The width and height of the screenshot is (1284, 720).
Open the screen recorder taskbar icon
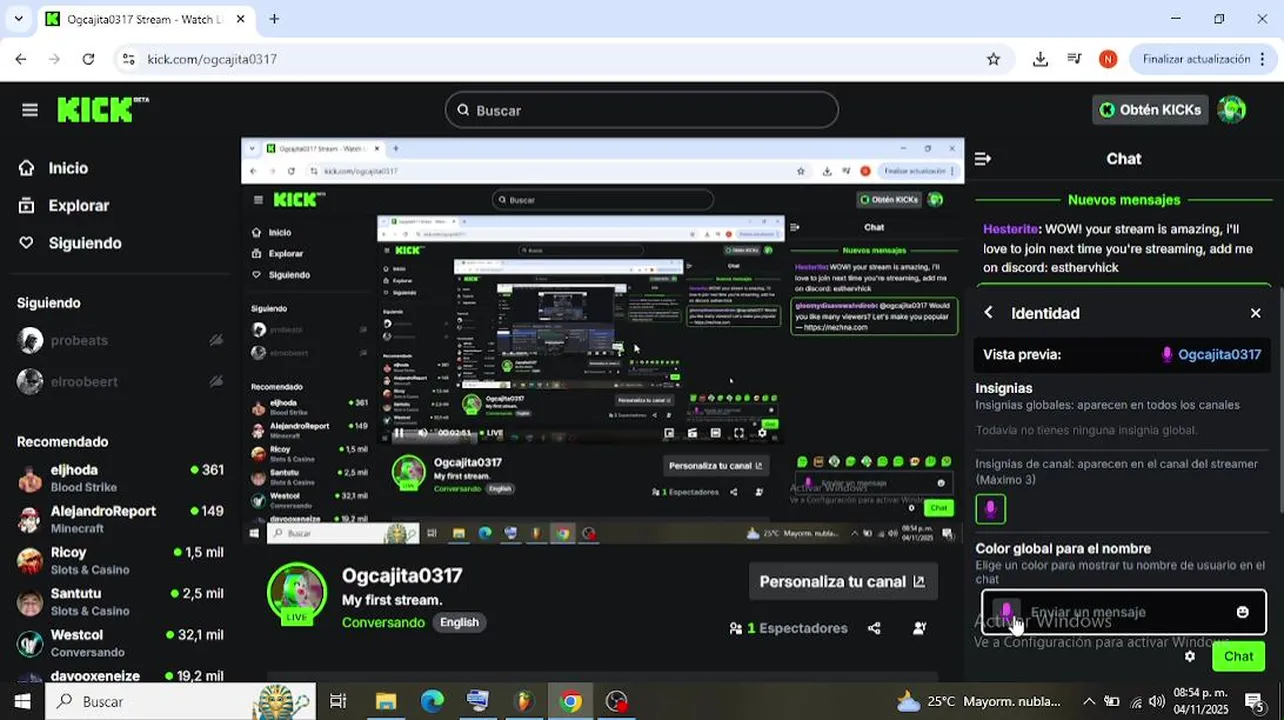[617, 701]
